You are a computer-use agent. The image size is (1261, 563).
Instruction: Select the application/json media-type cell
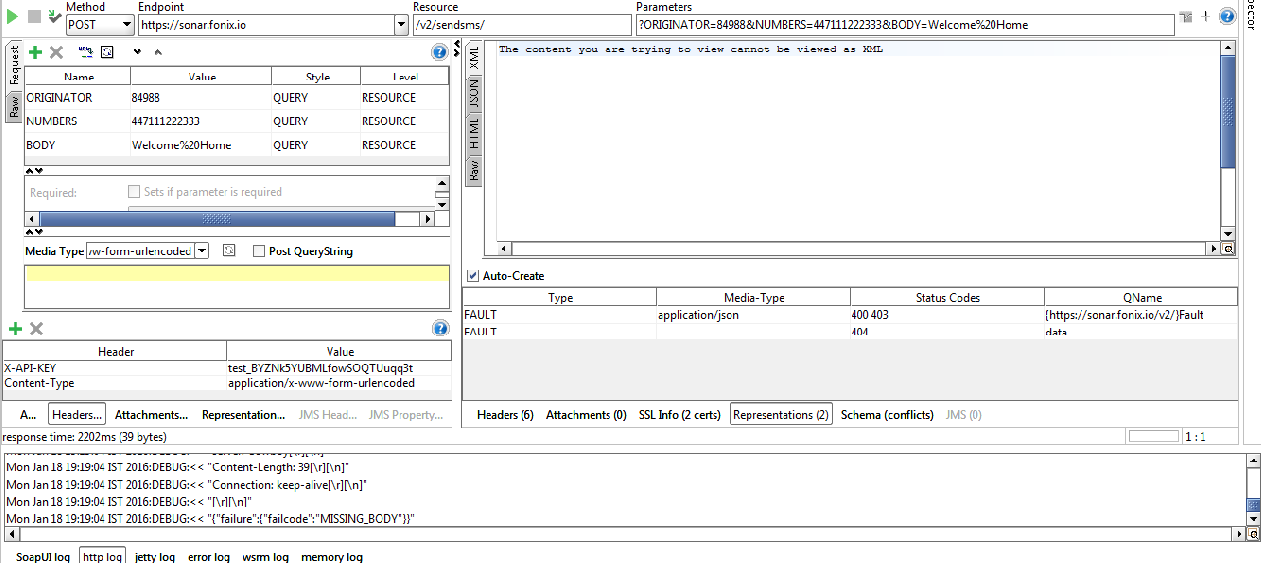(753, 314)
